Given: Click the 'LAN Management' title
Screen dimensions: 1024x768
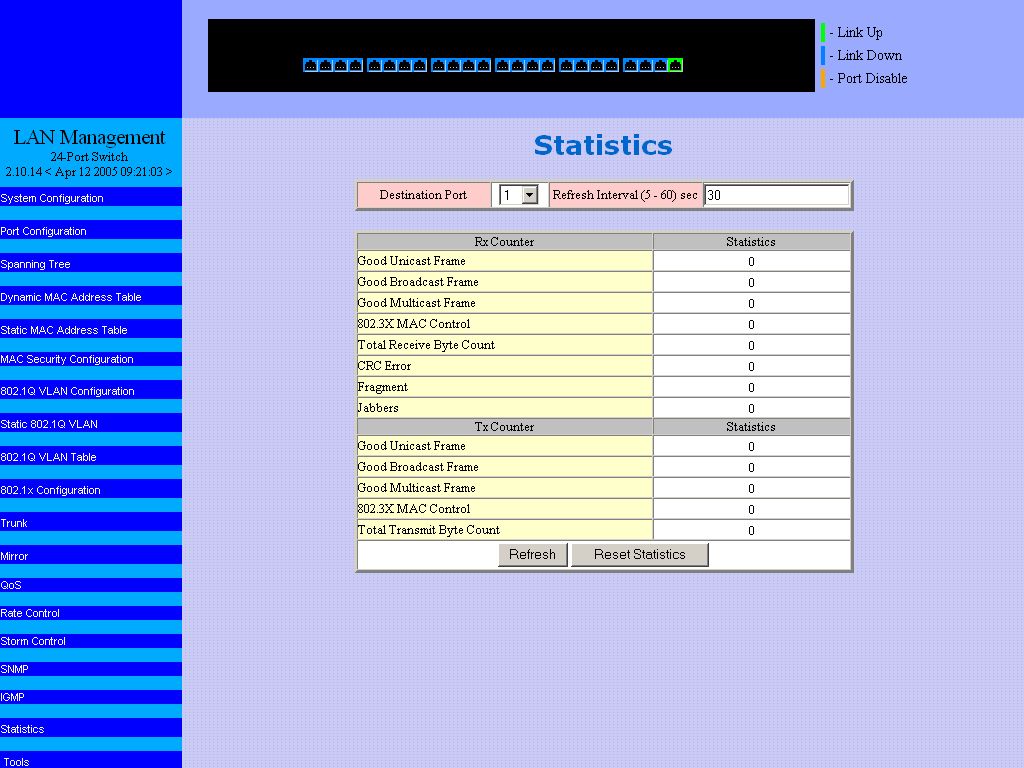Looking at the screenshot, I should point(89,137).
